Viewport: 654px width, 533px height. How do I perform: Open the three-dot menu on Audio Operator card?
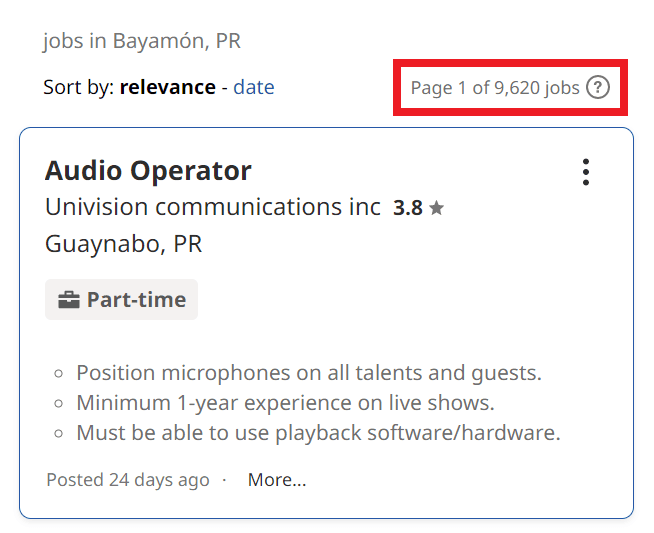[586, 172]
